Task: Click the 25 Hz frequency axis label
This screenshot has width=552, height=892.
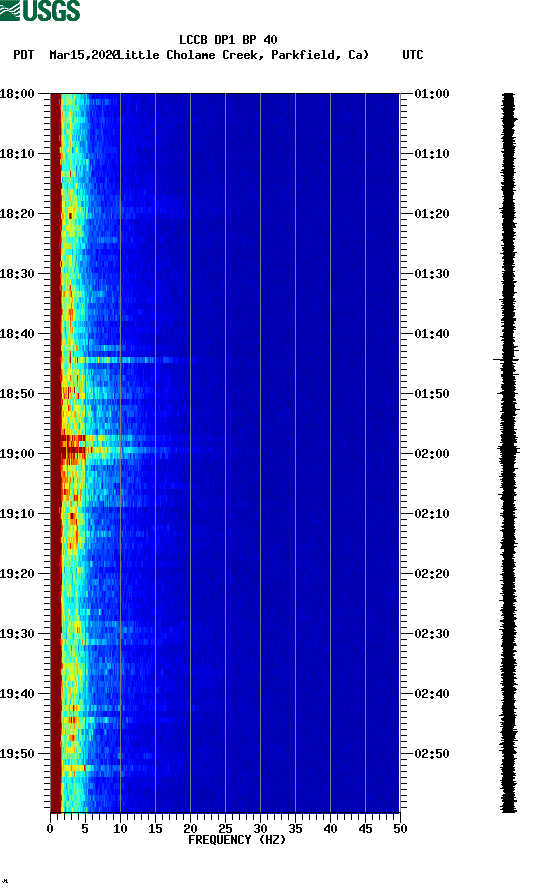Action: (x=225, y=829)
